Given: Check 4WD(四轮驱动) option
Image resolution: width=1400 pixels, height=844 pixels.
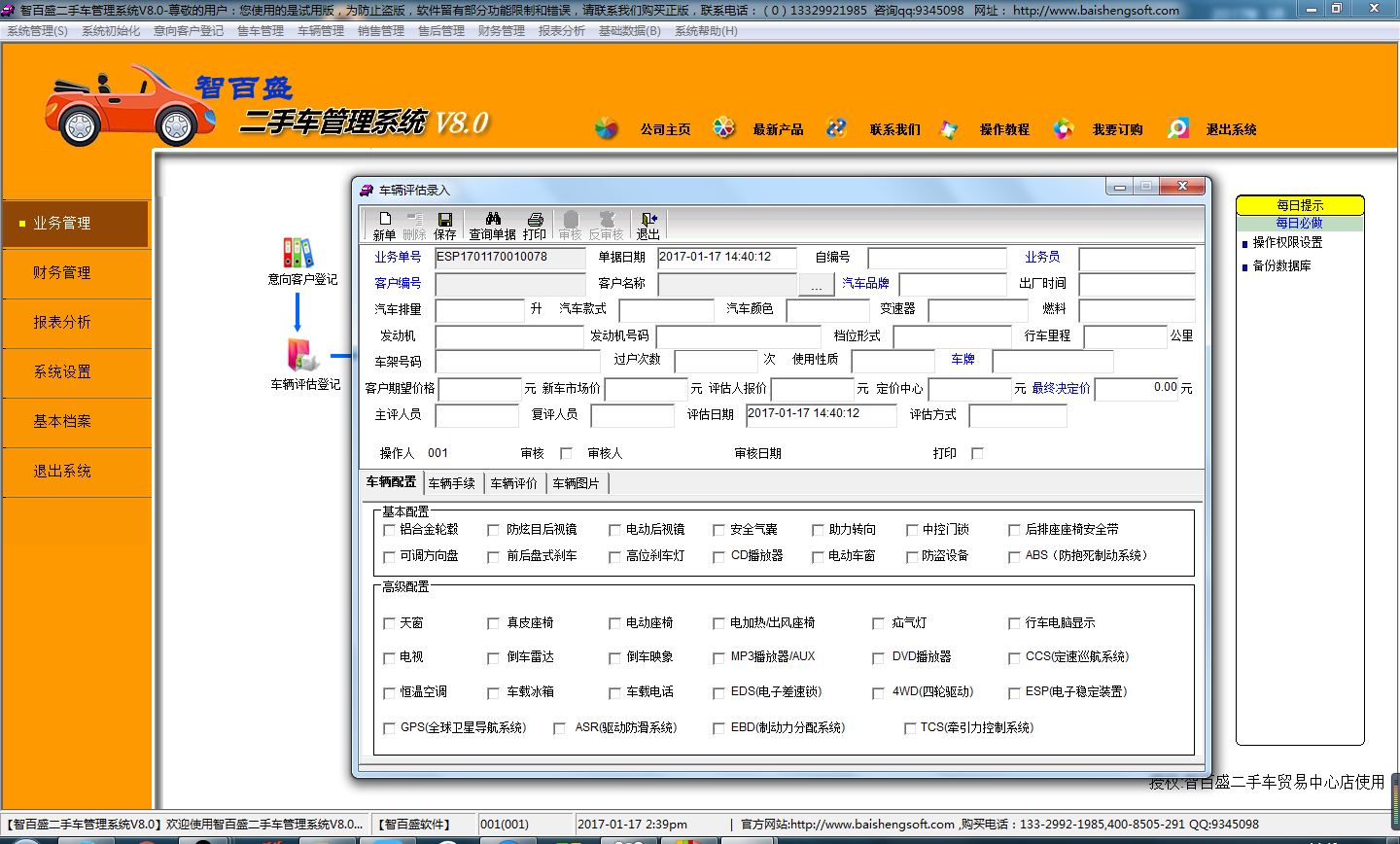Looking at the screenshot, I should (879, 693).
